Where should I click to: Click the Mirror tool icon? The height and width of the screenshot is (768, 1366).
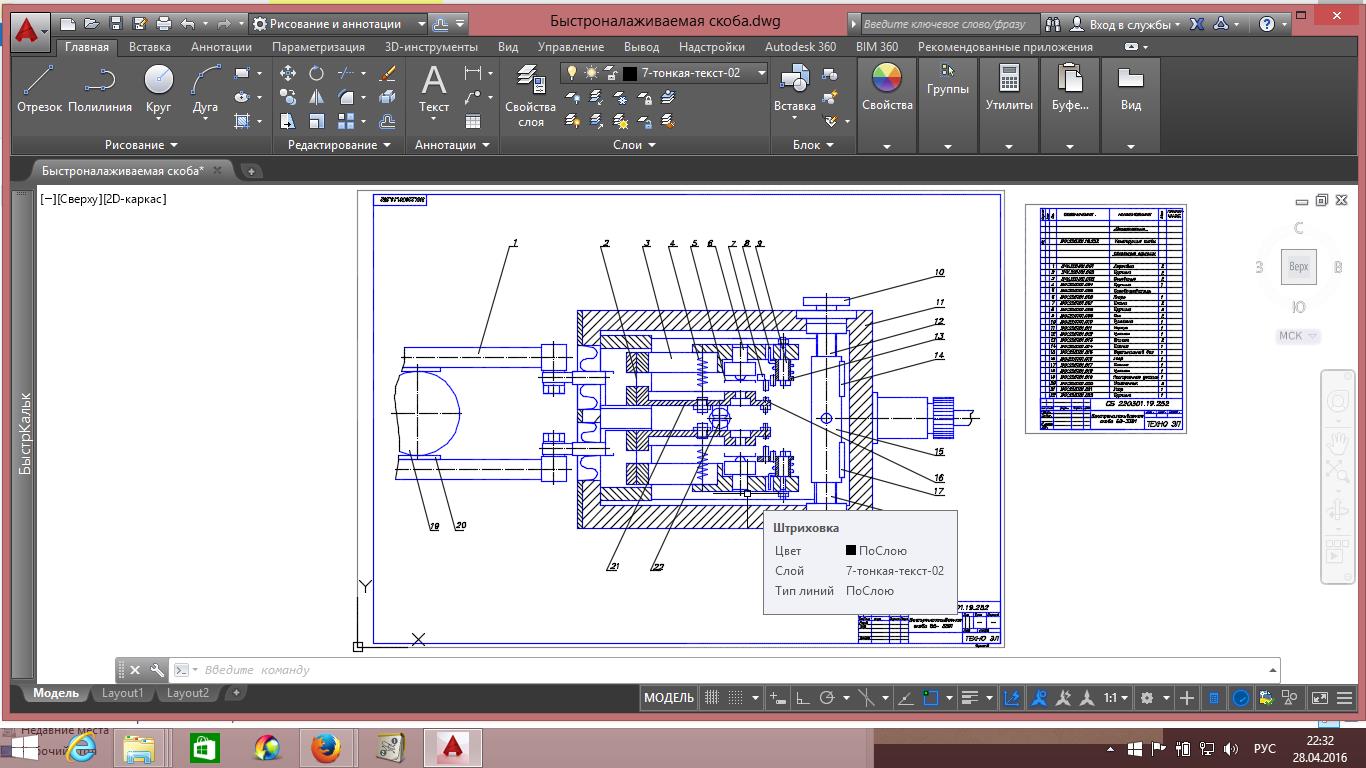tap(316, 97)
